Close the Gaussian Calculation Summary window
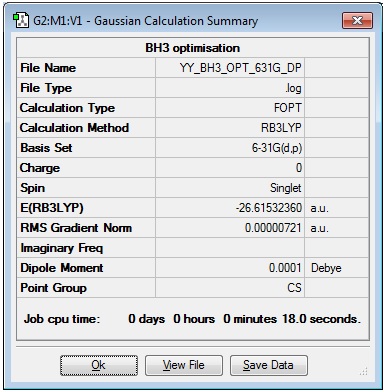Viewport: 384px width, 392px height. 357,21
